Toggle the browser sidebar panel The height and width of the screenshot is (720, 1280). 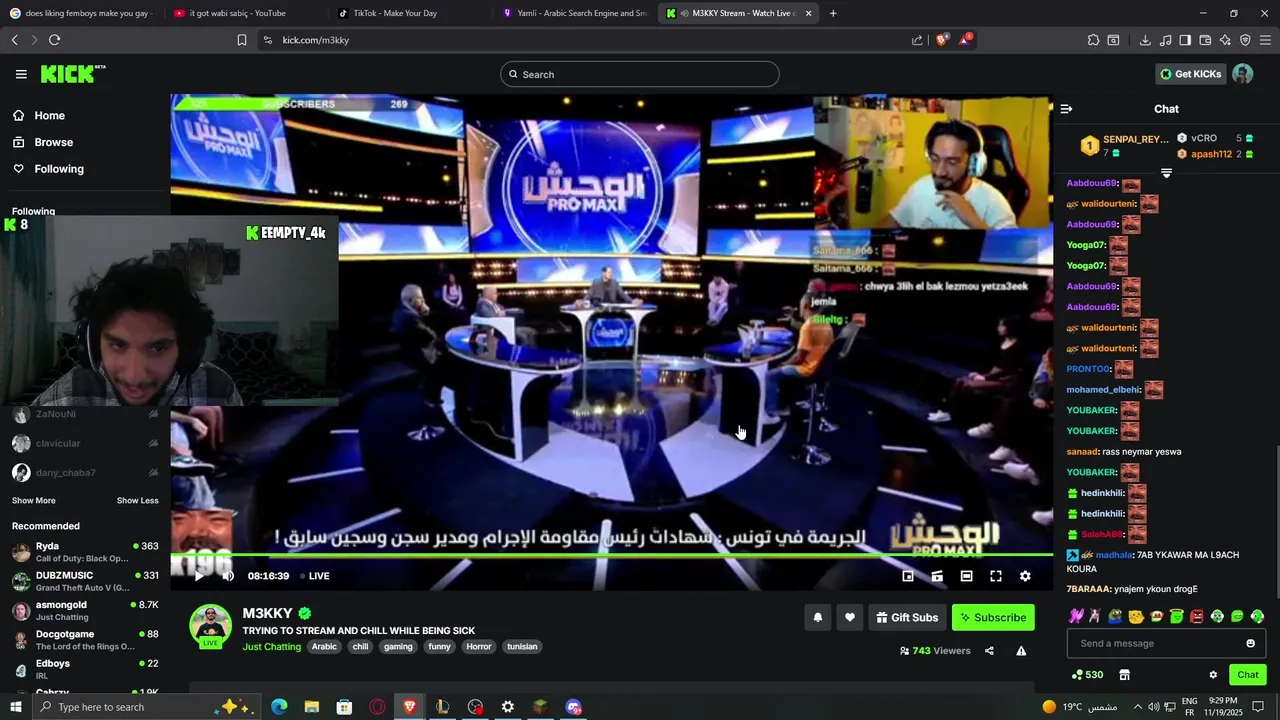click(1185, 40)
